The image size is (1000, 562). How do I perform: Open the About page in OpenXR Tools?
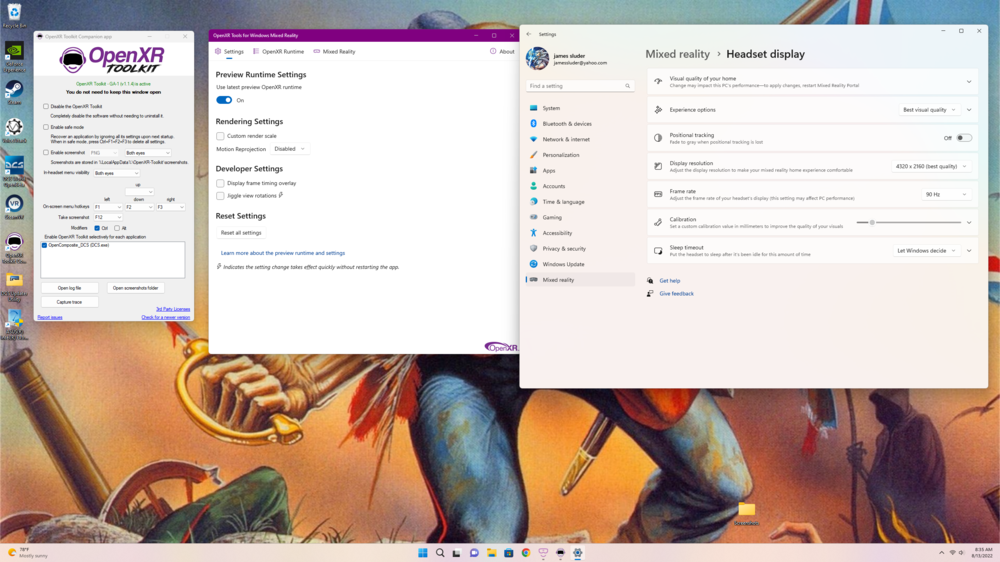click(502, 52)
